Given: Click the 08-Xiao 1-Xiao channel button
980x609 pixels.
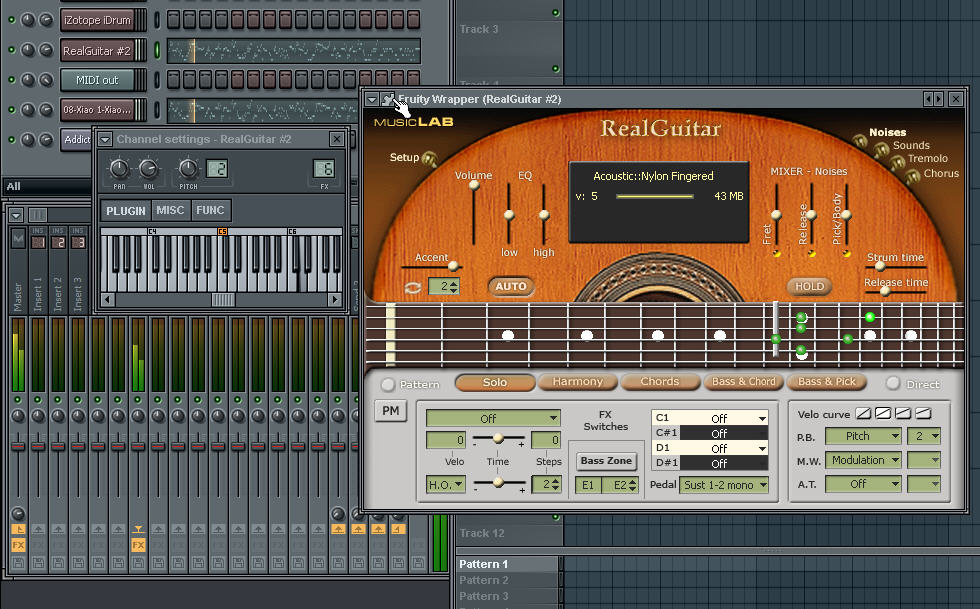Looking at the screenshot, I should pos(97,109).
